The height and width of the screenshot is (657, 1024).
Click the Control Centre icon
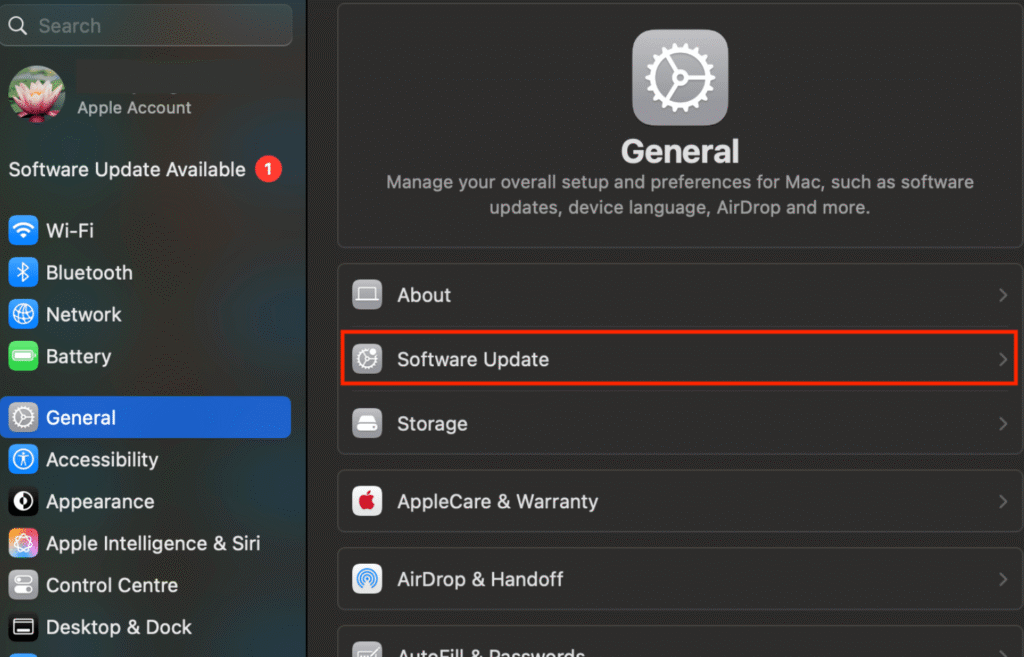(x=23, y=585)
